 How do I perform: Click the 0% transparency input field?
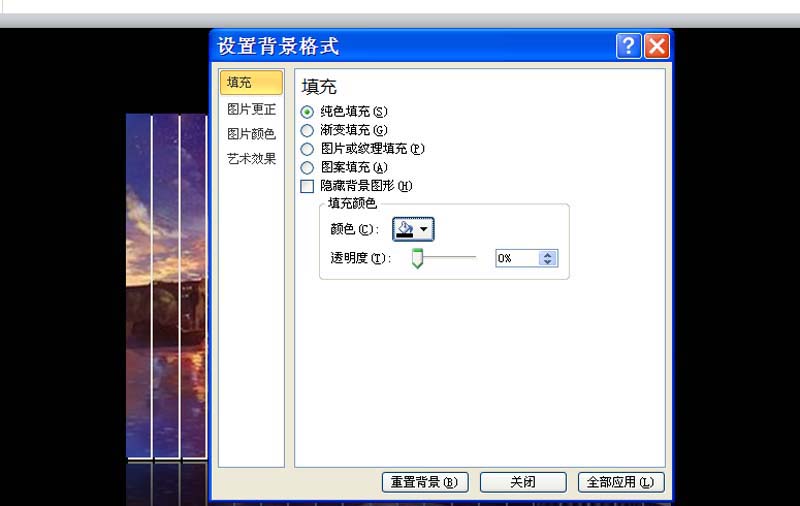tap(517, 258)
